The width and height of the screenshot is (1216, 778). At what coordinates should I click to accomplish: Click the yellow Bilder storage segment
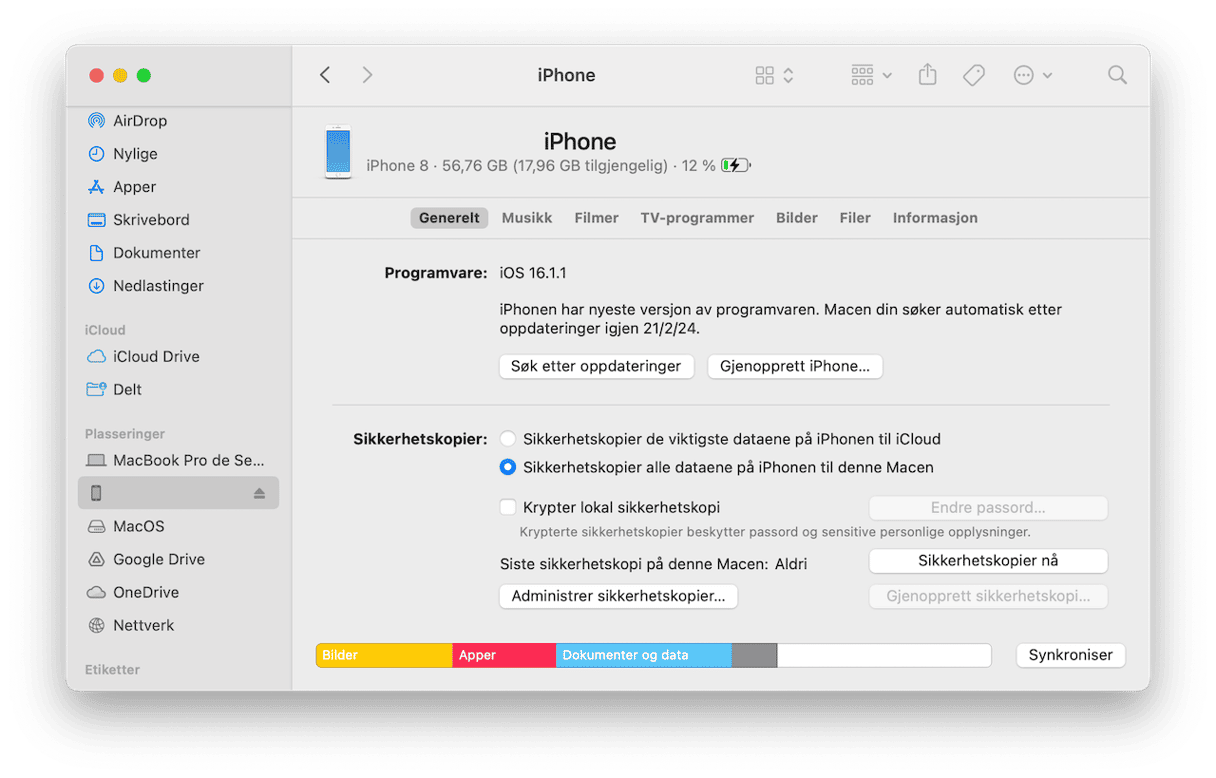point(384,655)
